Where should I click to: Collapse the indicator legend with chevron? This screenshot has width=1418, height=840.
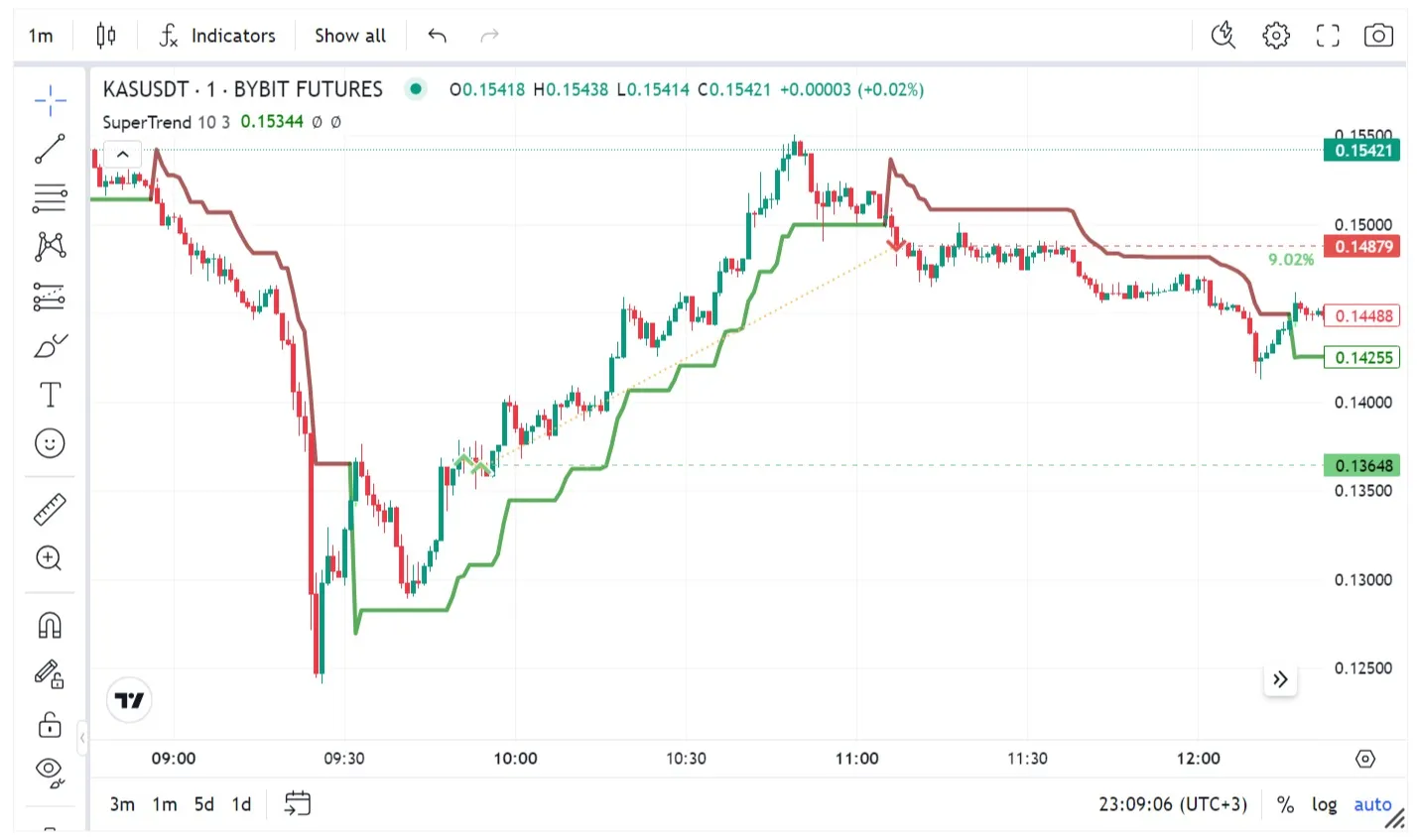pyautogui.click(x=123, y=155)
